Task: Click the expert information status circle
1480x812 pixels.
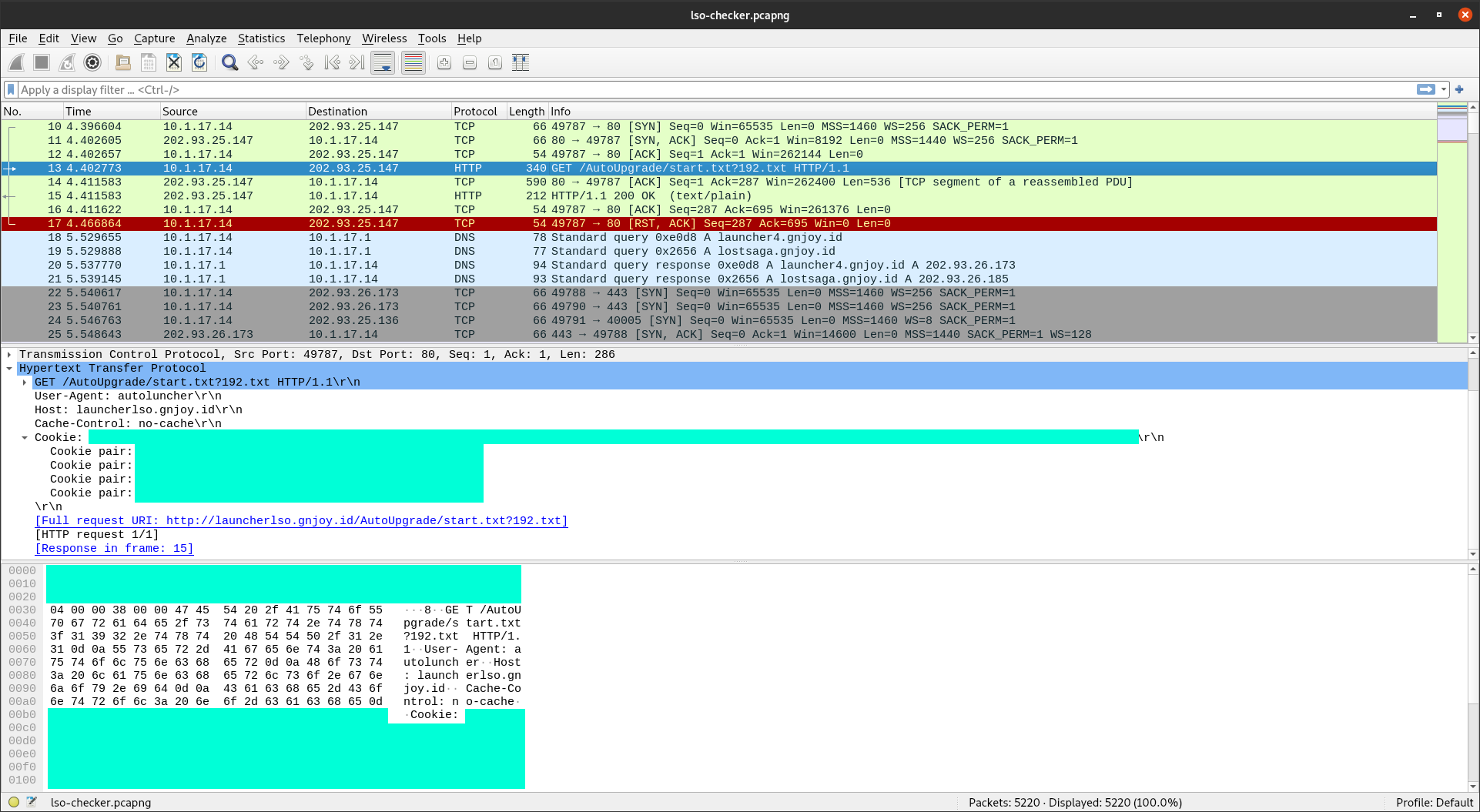Action: (x=14, y=802)
